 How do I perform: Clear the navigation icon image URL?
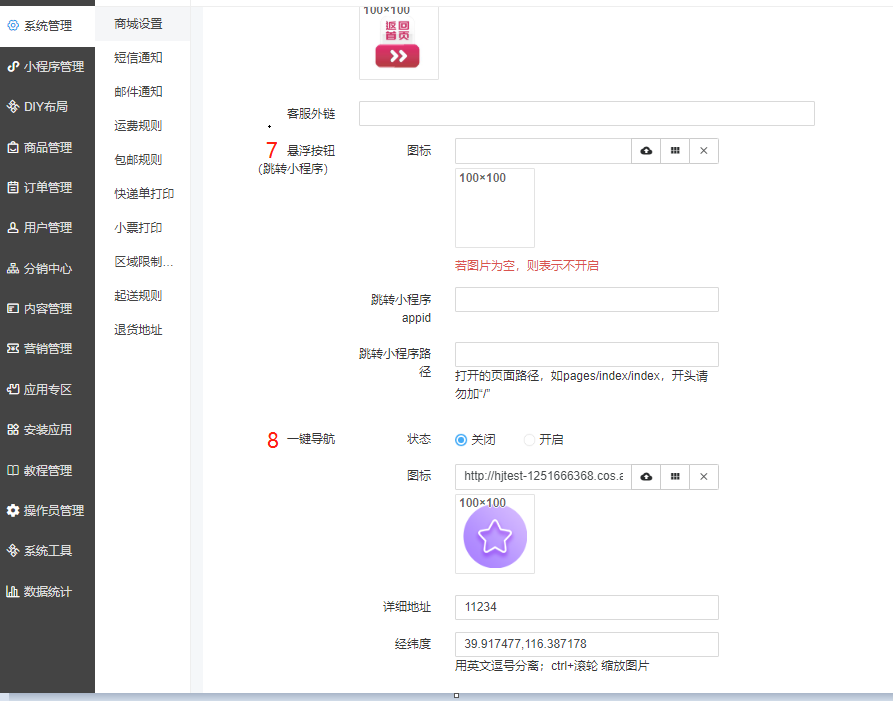point(703,477)
